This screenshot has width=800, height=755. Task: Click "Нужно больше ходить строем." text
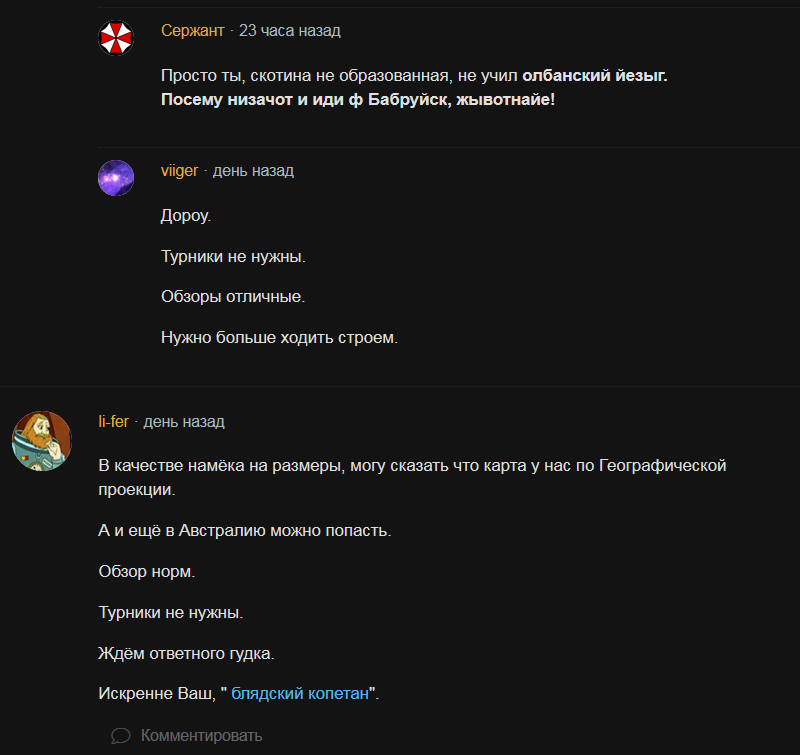point(279,338)
